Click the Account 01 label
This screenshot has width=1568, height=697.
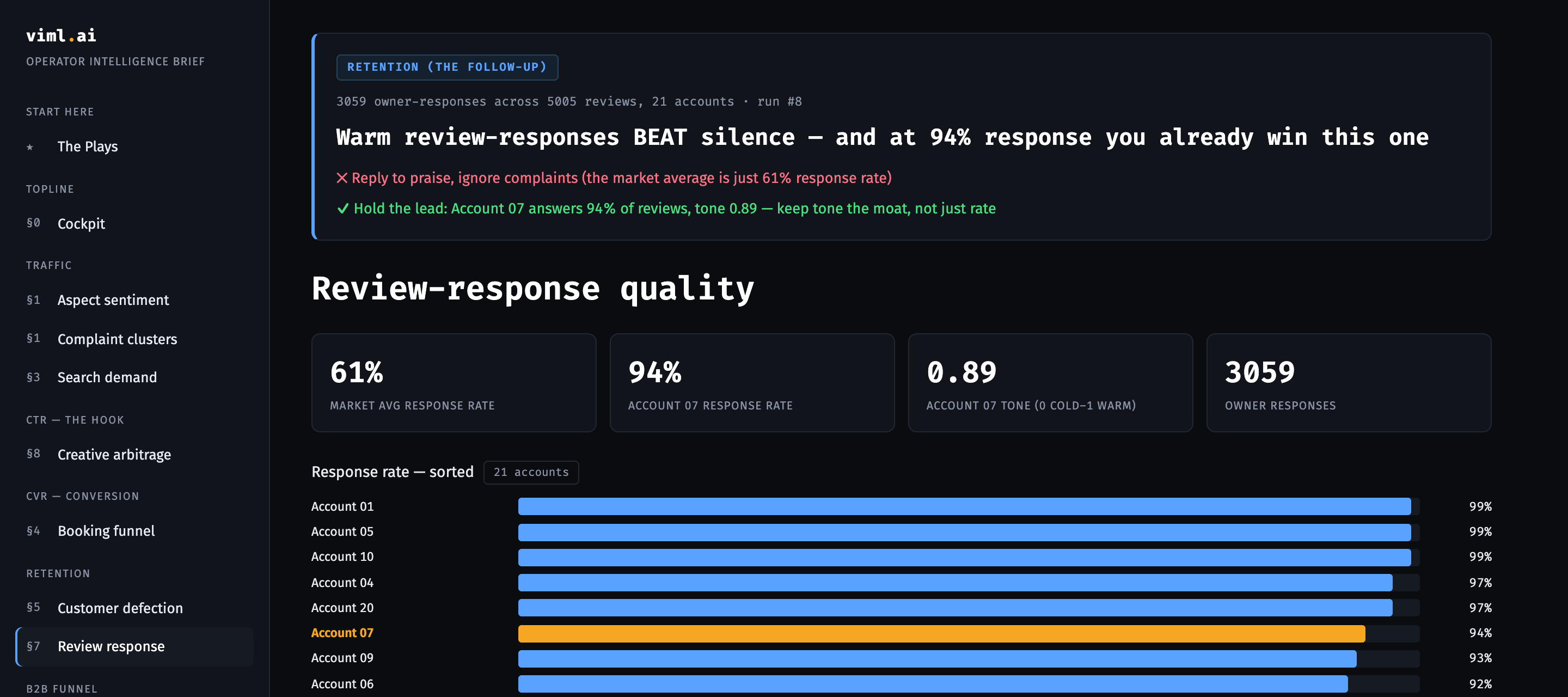(342, 506)
